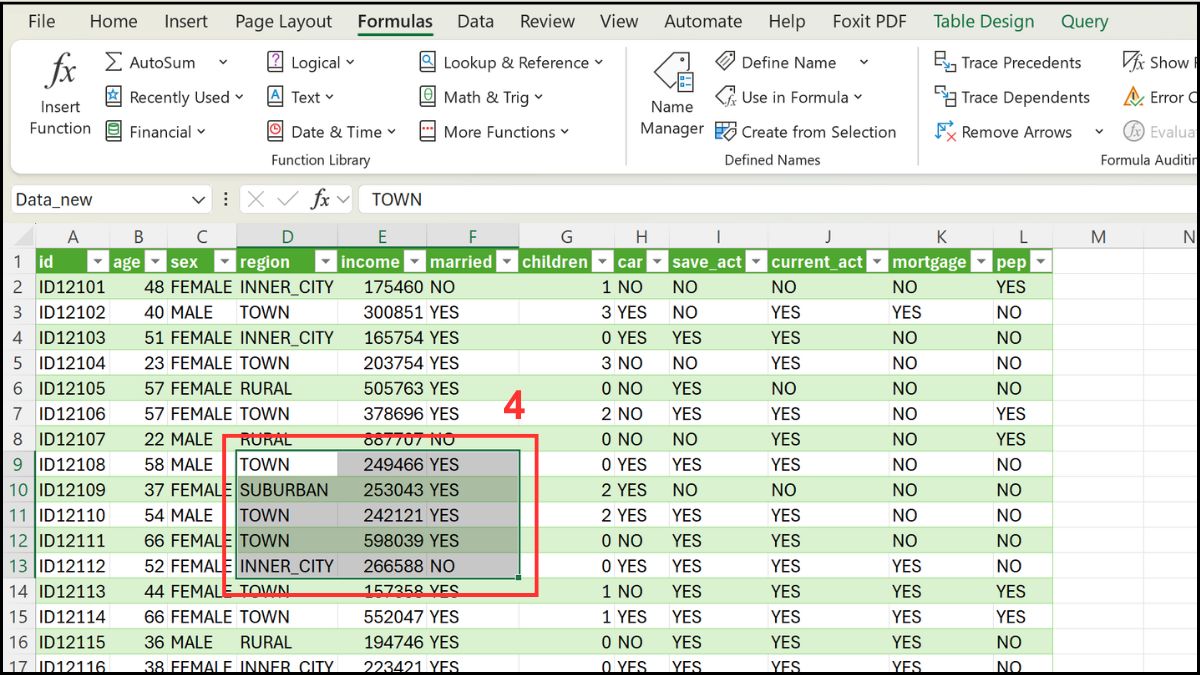The height and width of the screenshot is (675, 1200).
Task: Open the filter dropdown on the region column
Action: pos(325,261)
